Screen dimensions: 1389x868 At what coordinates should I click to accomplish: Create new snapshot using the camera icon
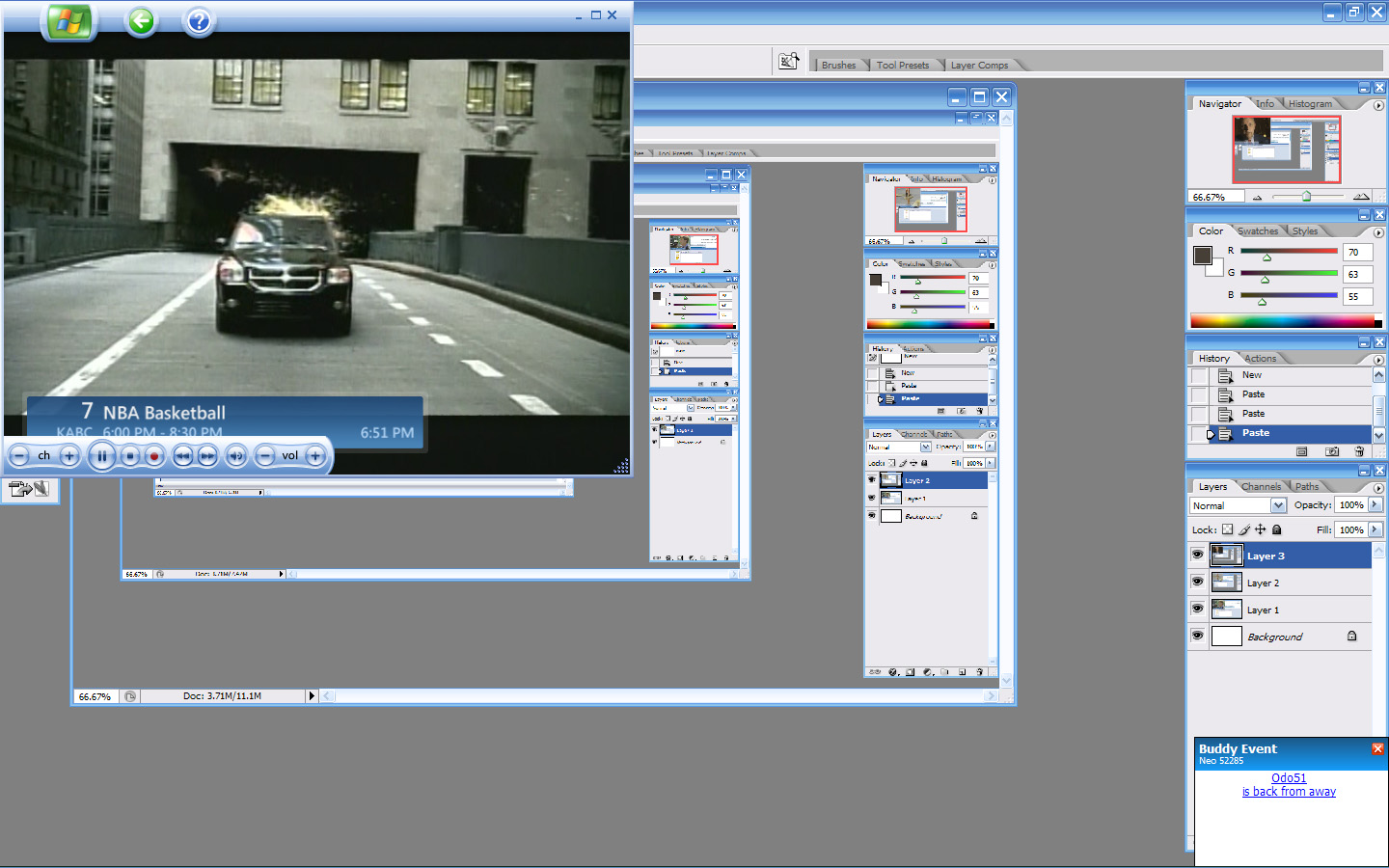pyautogui.click(x=1332, y=451)
